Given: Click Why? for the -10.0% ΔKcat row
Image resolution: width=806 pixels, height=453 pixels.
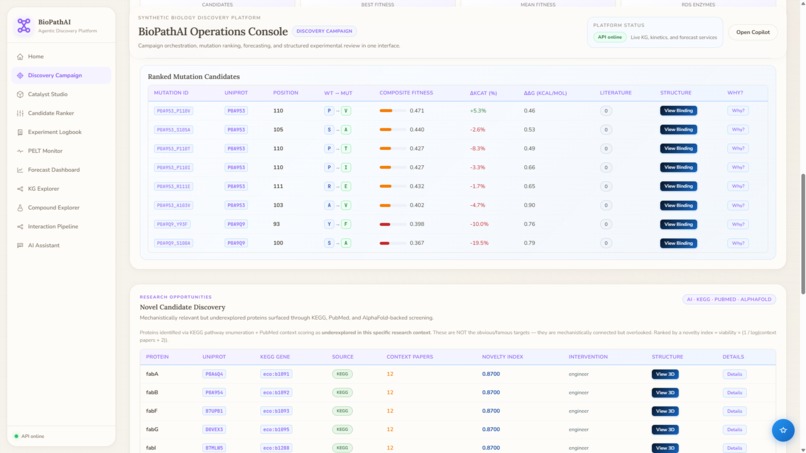Looking at the screenshot, I should (738, 224).
